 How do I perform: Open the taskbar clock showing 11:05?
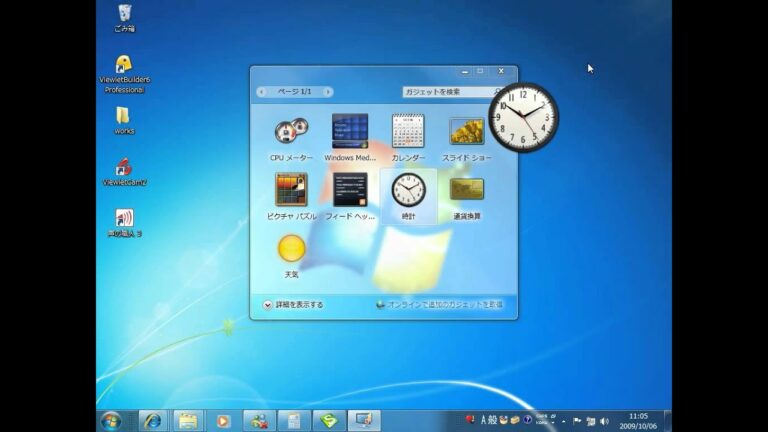(638, 421)
